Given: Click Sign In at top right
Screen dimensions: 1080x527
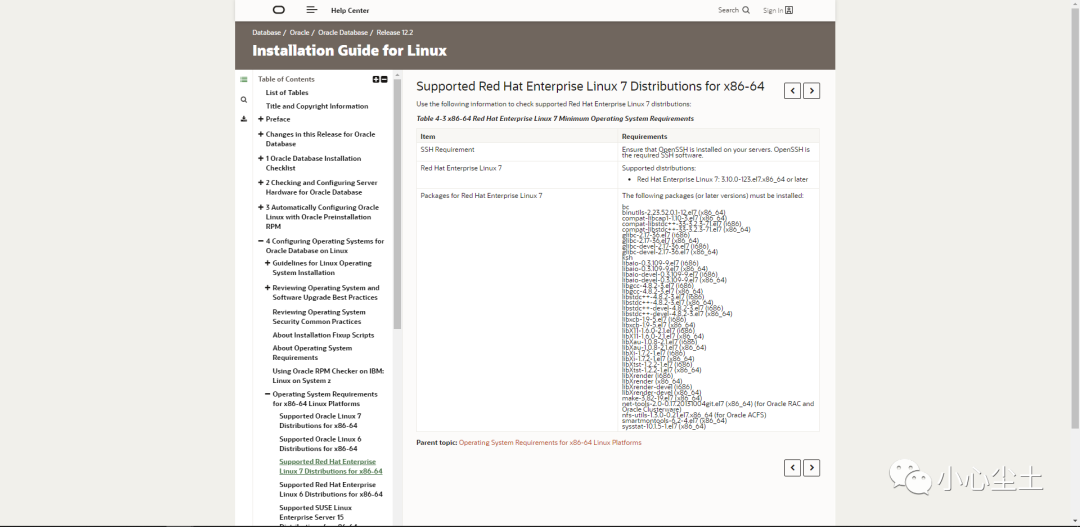Looking at the screenshot, I should (x=778, y=10).
